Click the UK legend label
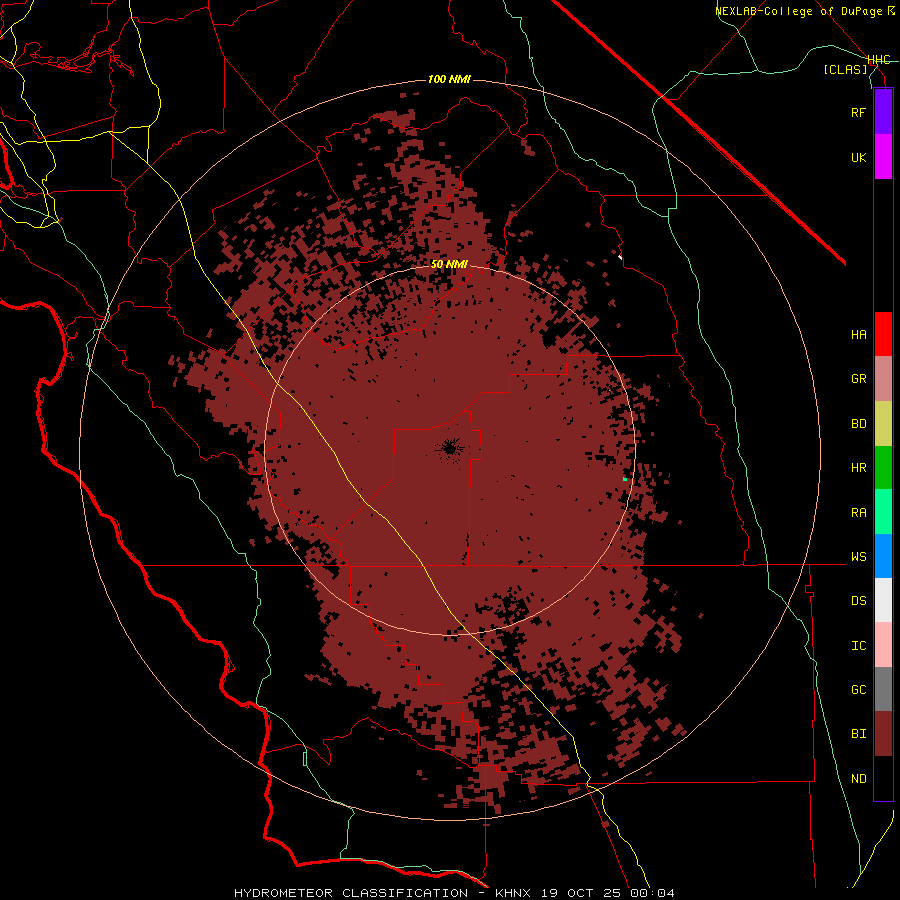Screen dimensions: 900x900 point(858,157)
